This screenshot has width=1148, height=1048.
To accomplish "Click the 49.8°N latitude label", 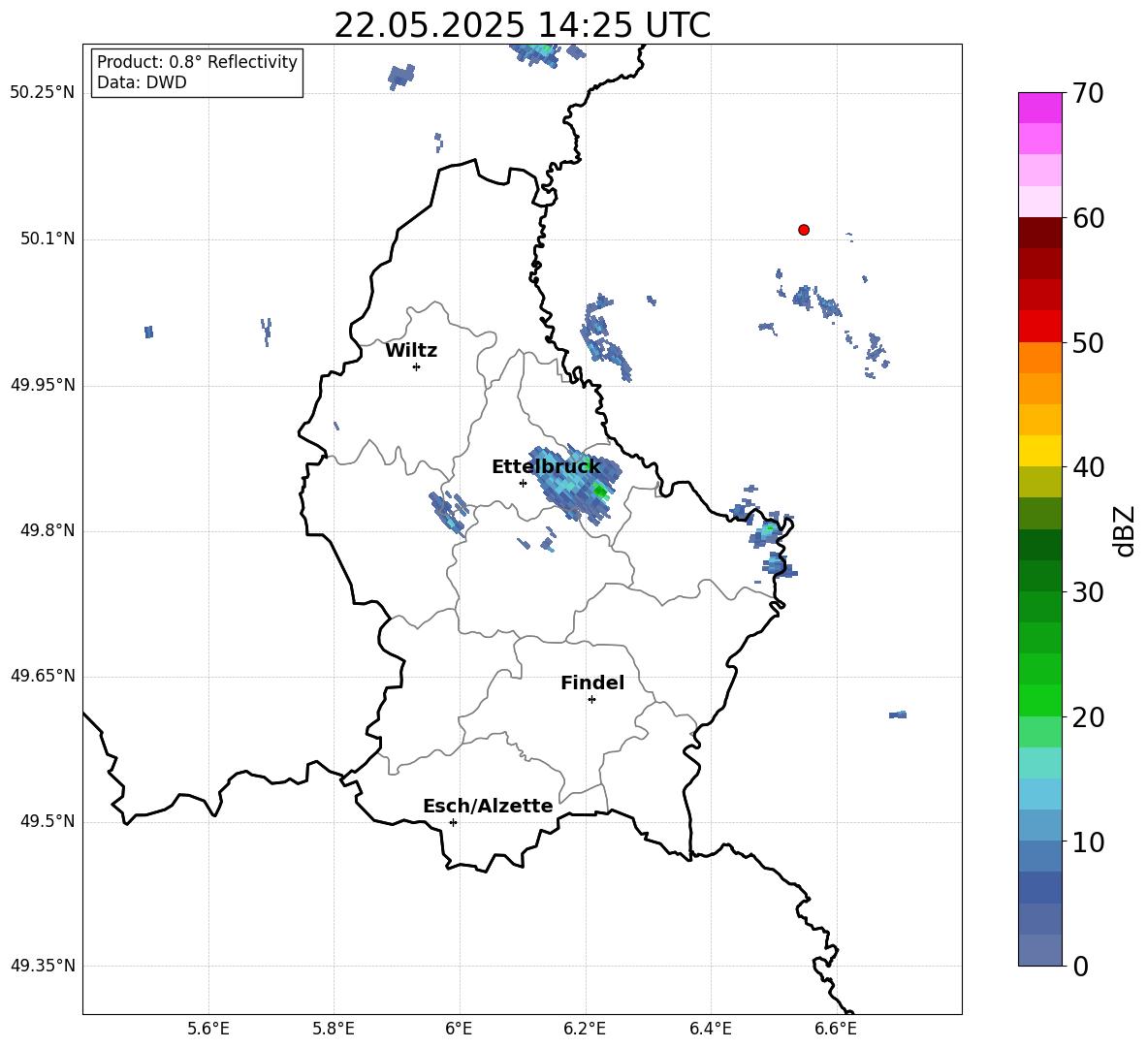I will click(x=48, y=530).
